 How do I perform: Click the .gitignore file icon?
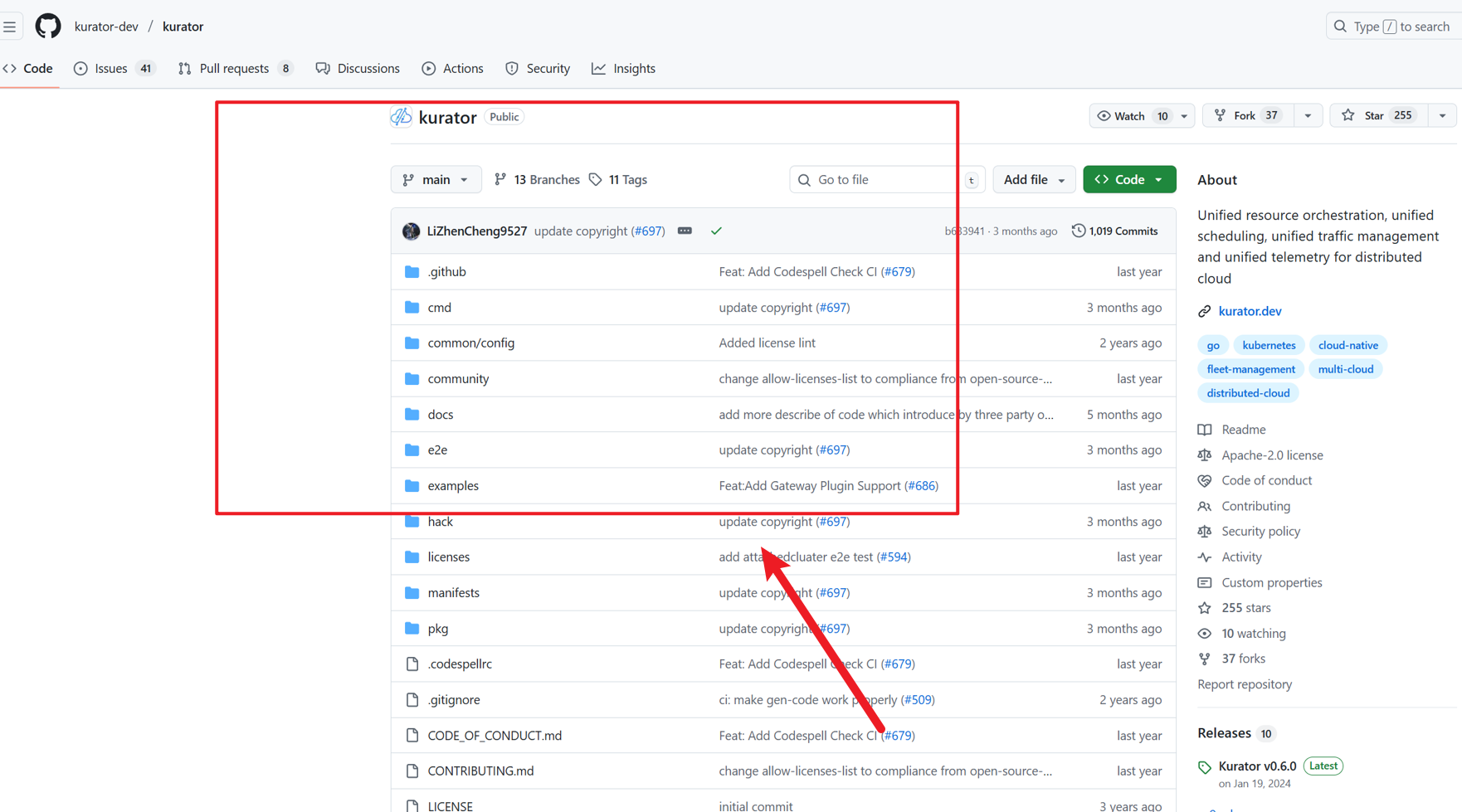[x=412, y=700]
